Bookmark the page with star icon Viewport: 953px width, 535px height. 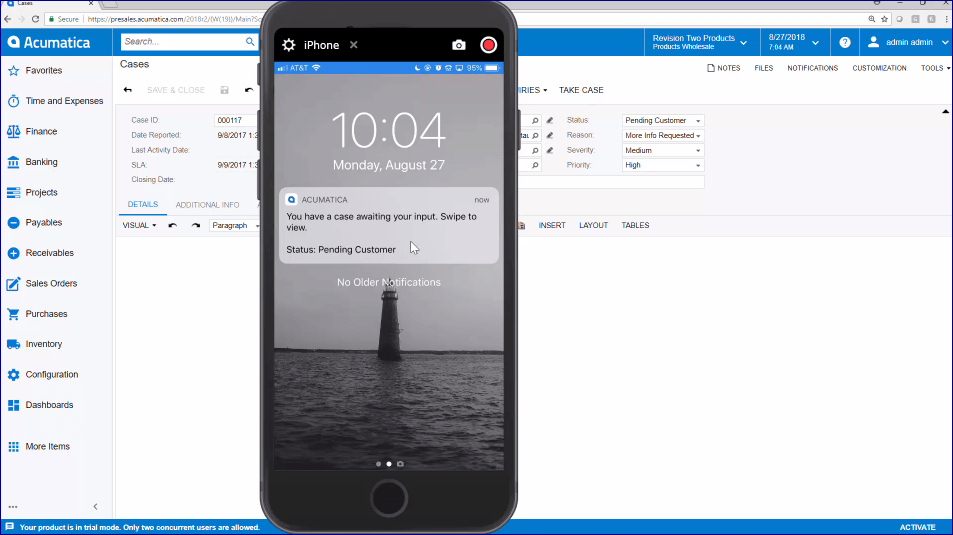[884, 19]
